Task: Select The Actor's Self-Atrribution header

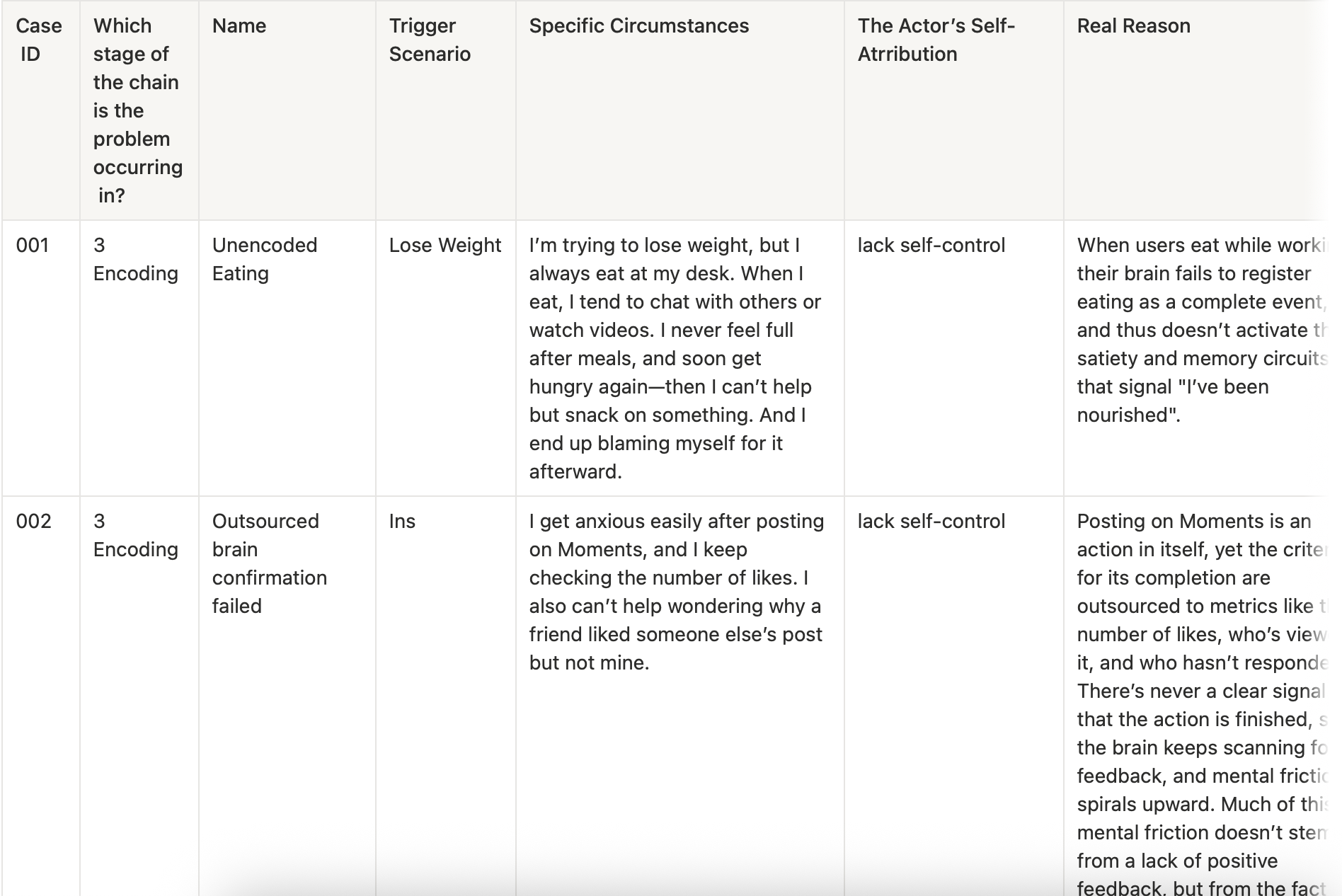Action: tap(936, 40)
